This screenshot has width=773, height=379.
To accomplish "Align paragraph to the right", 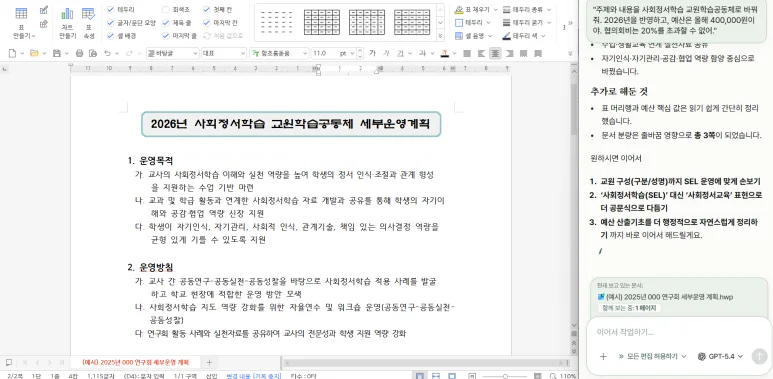I will 510,53.
